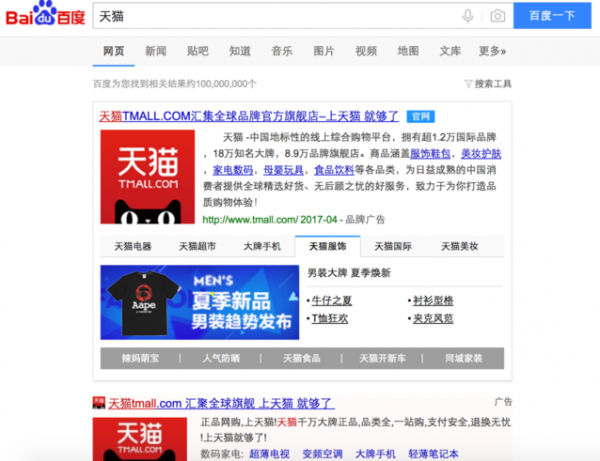The height and width of the screenshot is (461, 600).
Task: Select the 天猫超市 tab
Action: coord(197,246)
